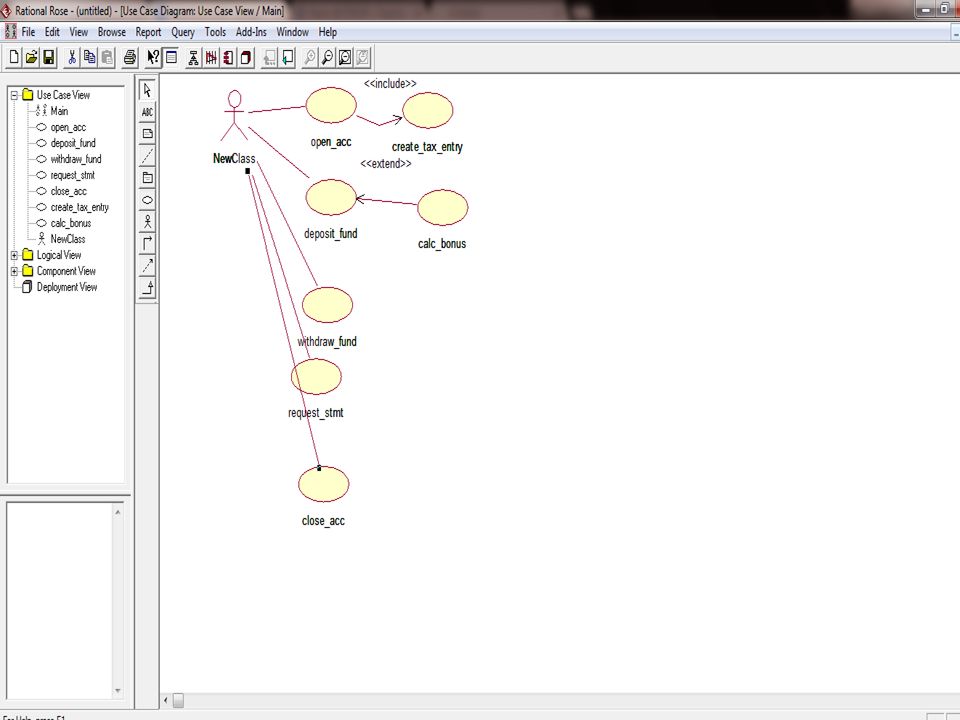This screenshot has height=720, width=960.
Task: Select calc_bonus in the browser tree
Action: tap(70, 223)
